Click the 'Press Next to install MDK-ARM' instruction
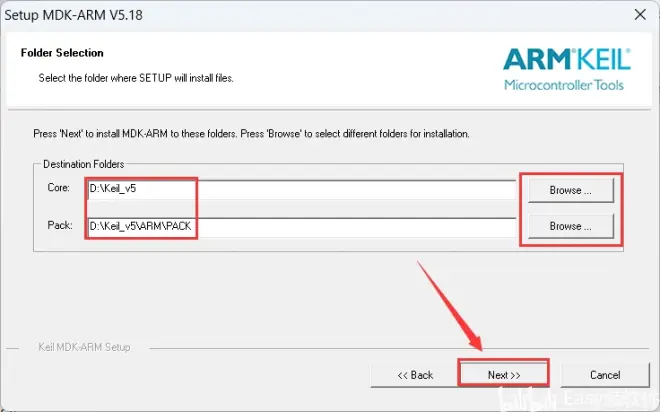 (251, 134)
